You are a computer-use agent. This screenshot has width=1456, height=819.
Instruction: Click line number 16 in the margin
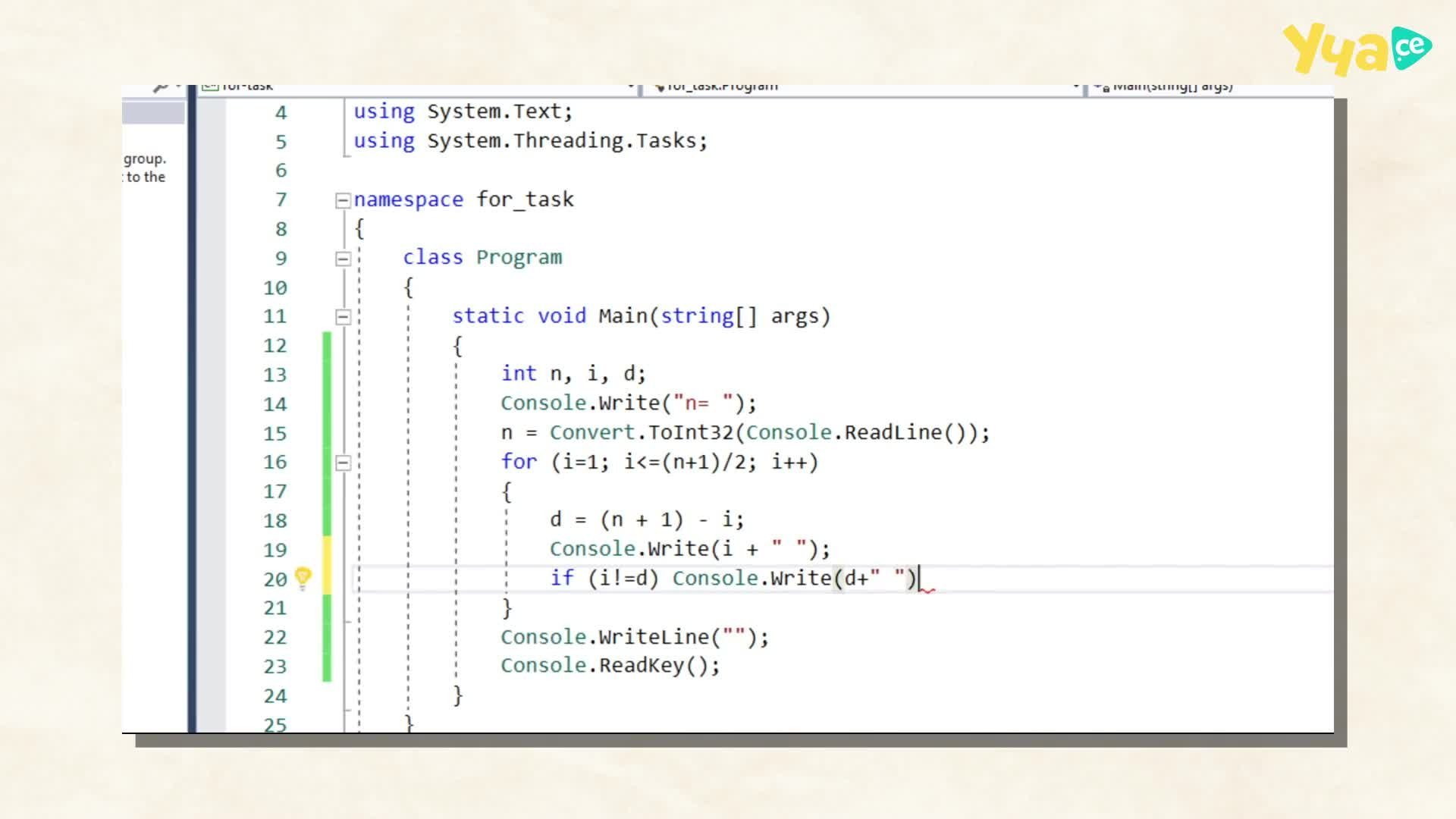(x=275, y=463)
